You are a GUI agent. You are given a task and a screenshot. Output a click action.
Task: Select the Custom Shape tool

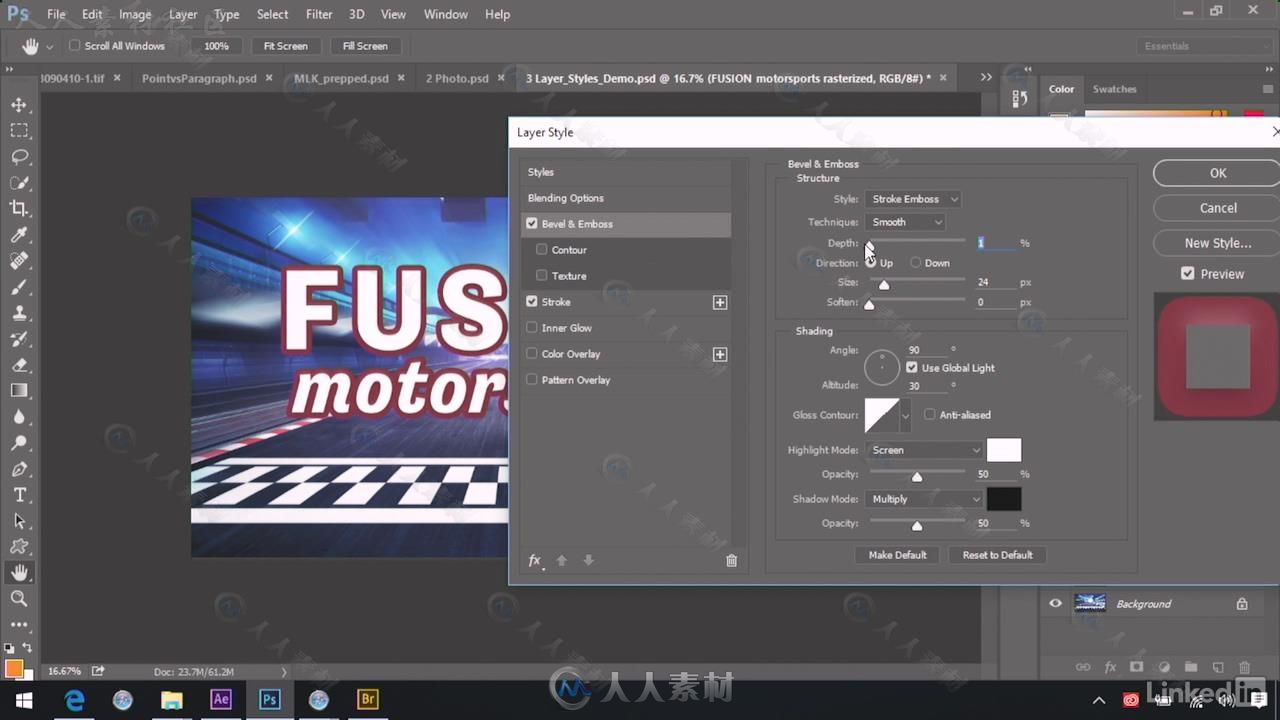click(x=19, y=547)
